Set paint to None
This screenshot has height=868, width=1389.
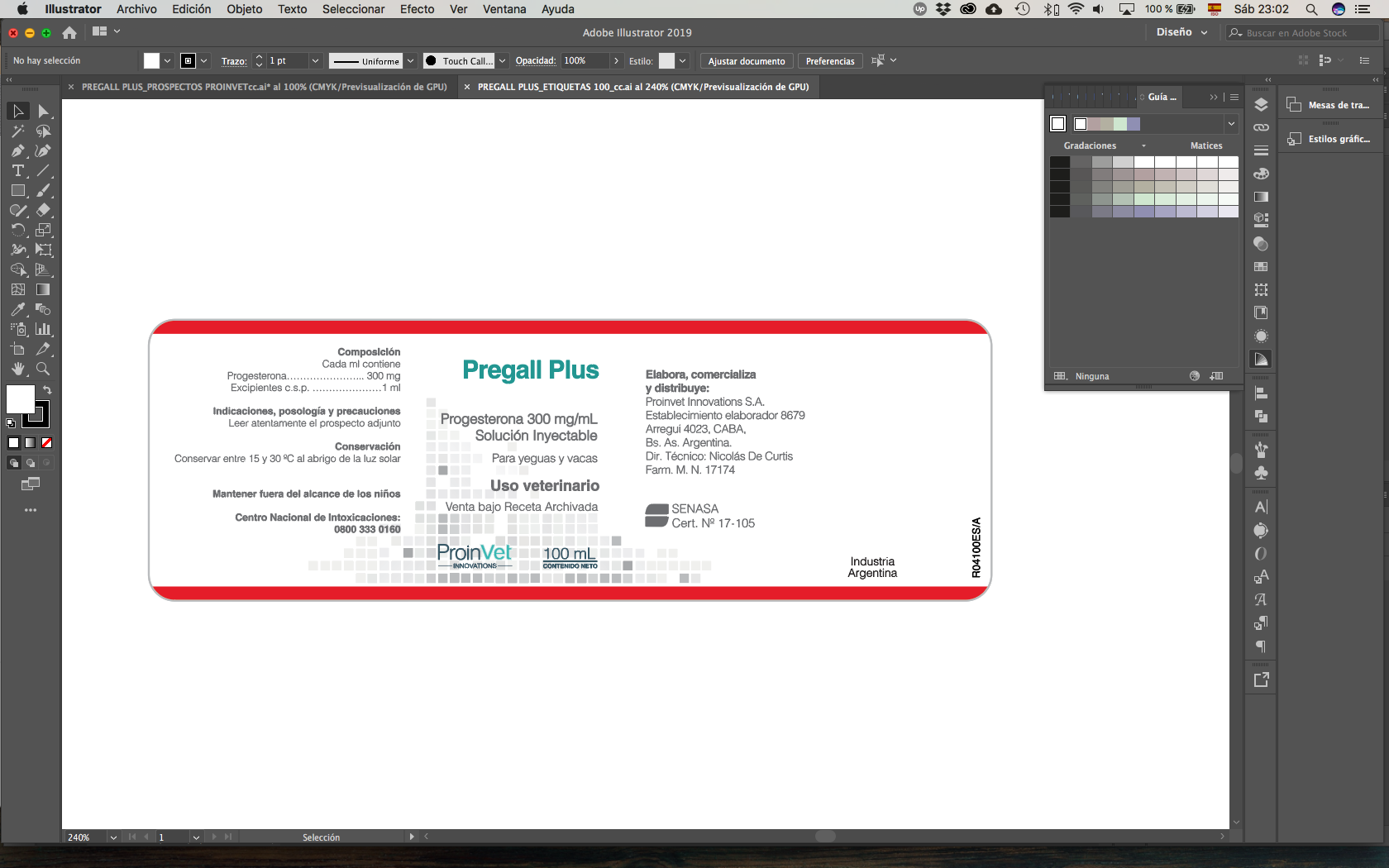pyautogui.click(x=46, y=443)
